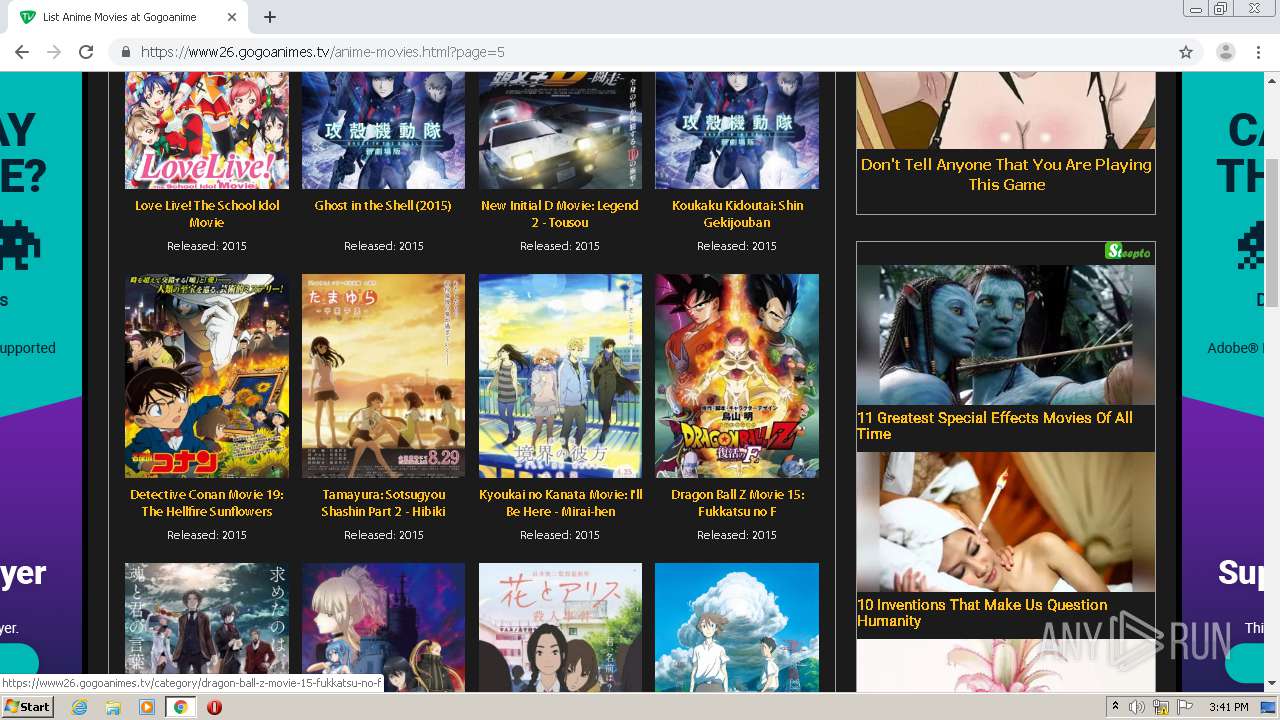
Task: Open Dragon Ball Z Movie 15 title link
Action: point(737,503)
